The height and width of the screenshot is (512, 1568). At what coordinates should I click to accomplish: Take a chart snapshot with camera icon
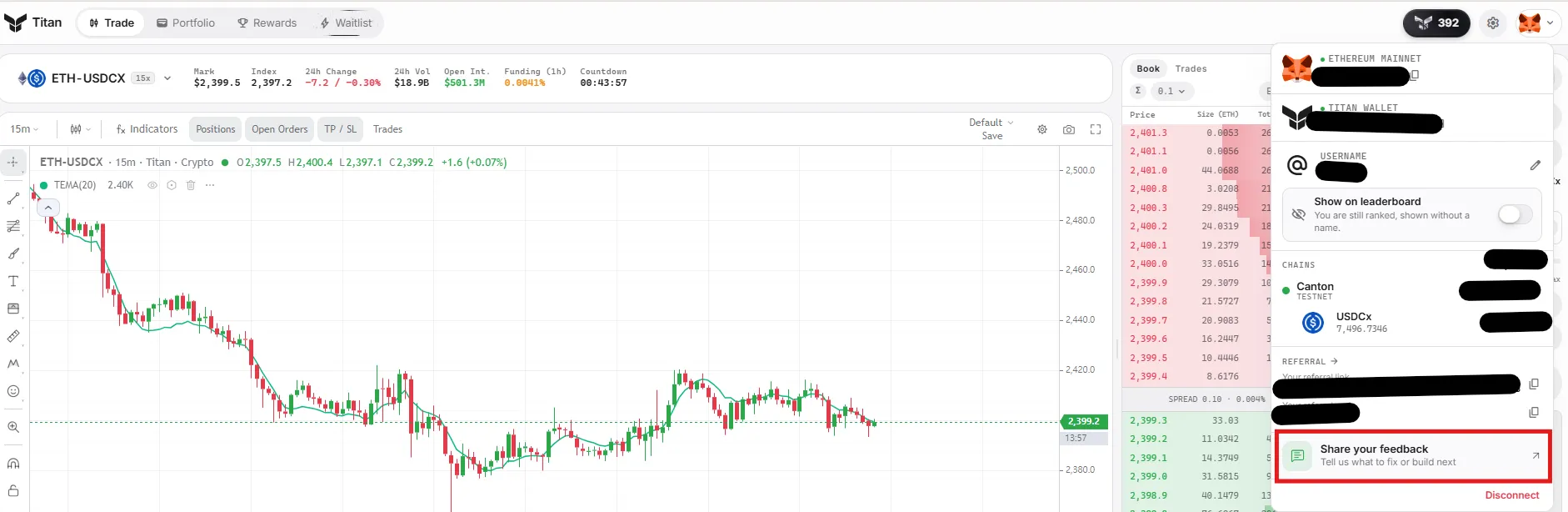pyautogui.click(x=1069, y=129)
